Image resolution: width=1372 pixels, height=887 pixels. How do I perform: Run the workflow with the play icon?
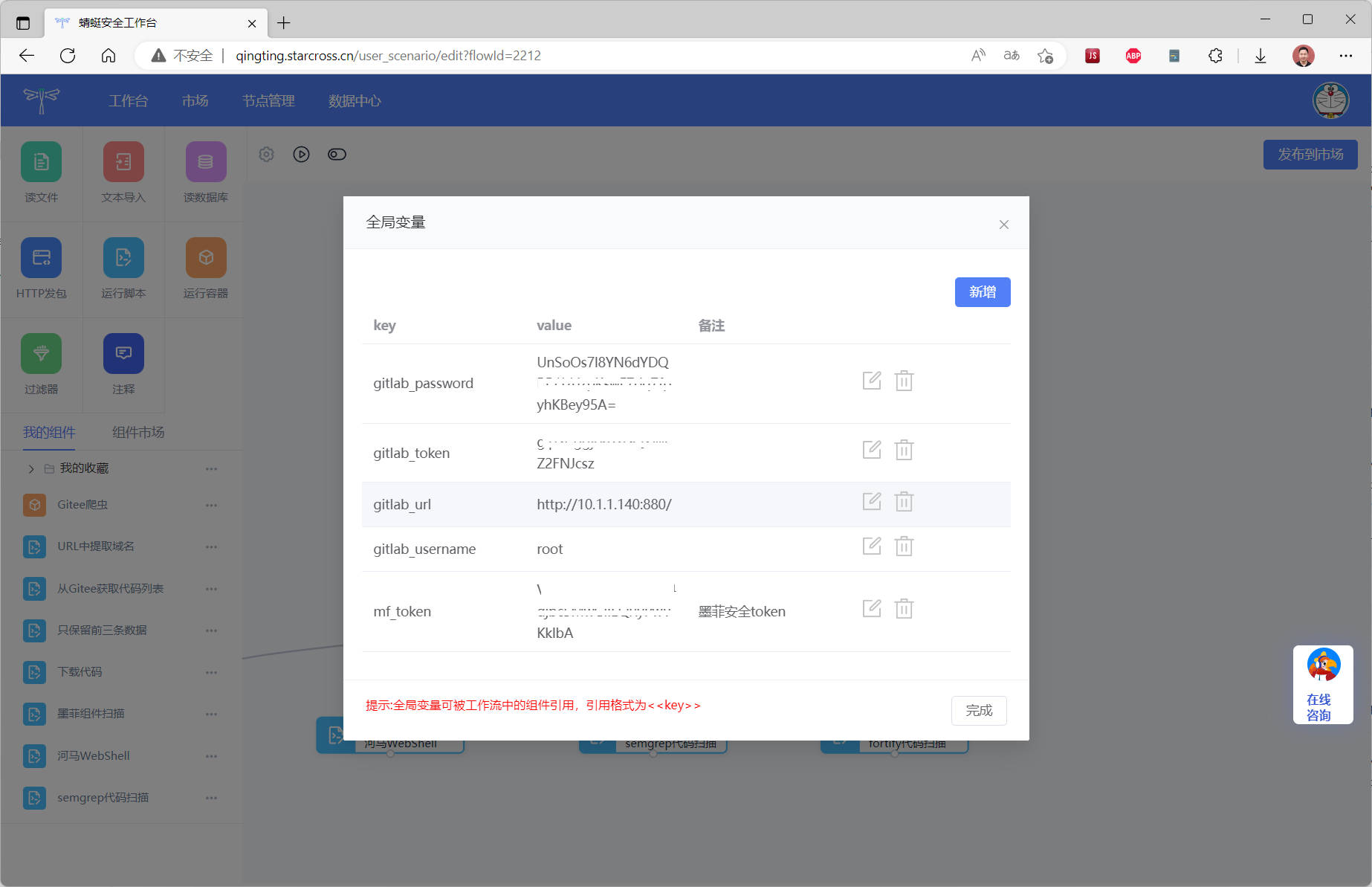[301, 154]
